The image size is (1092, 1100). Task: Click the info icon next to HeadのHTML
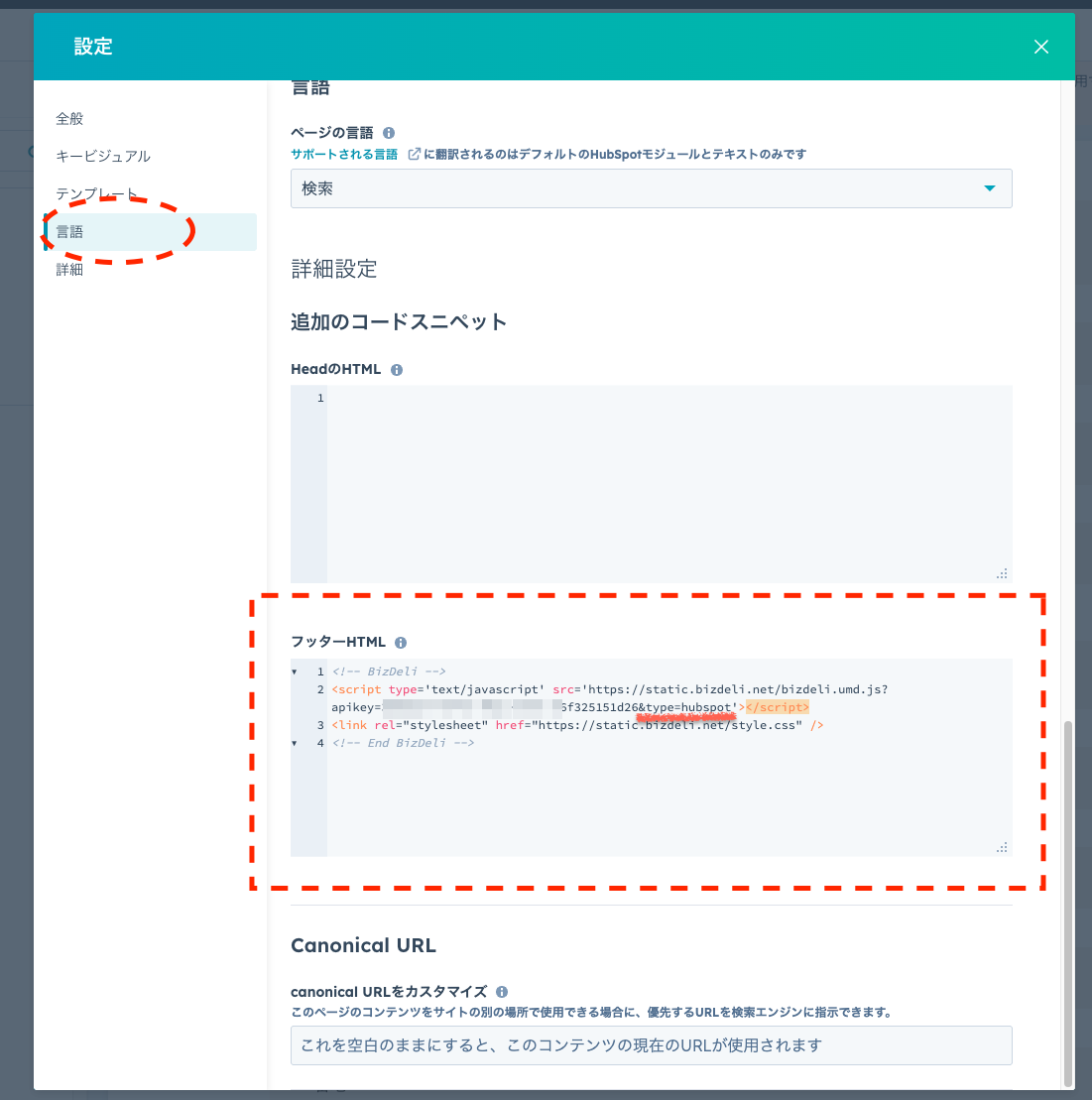[397, 370]
